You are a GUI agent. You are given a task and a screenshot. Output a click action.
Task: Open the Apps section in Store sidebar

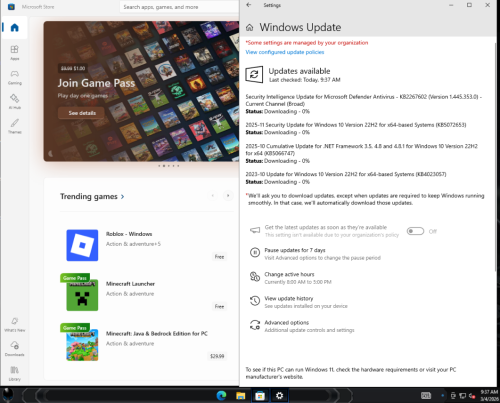coord(14,53)
